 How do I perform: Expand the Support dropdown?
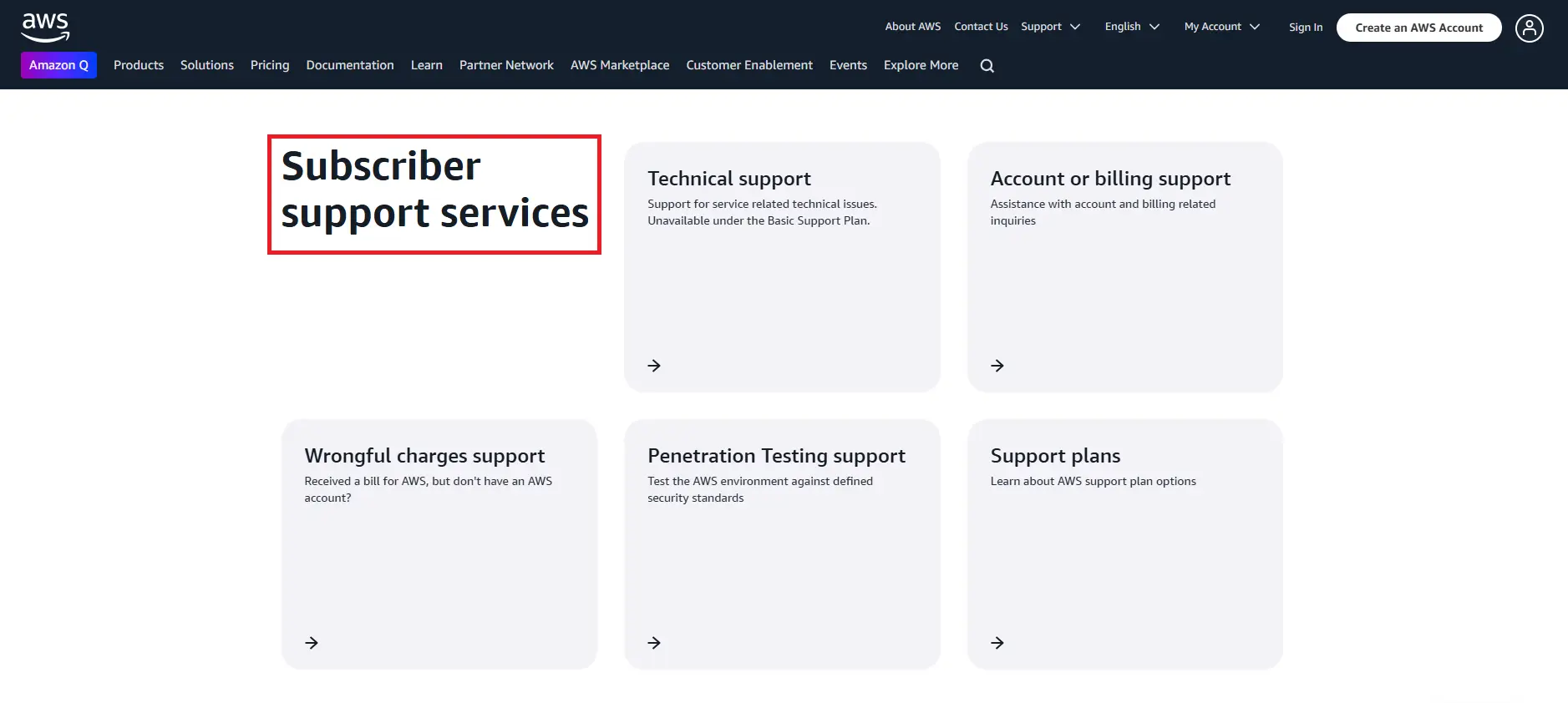coord(1051,27)
